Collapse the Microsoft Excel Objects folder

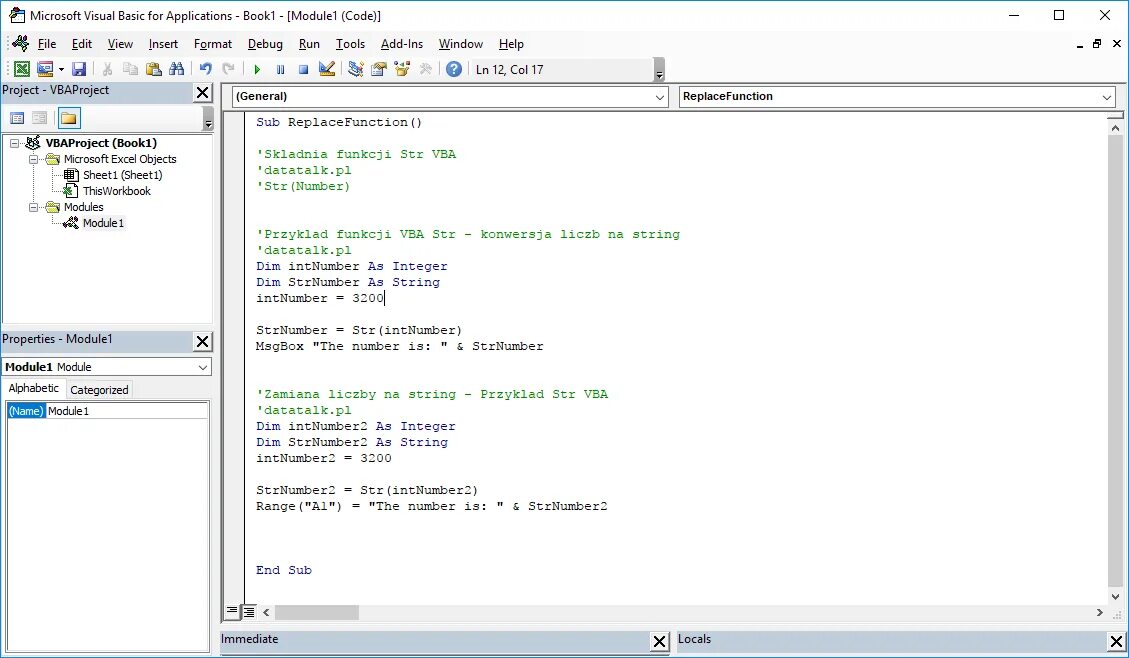coord(33,159)
